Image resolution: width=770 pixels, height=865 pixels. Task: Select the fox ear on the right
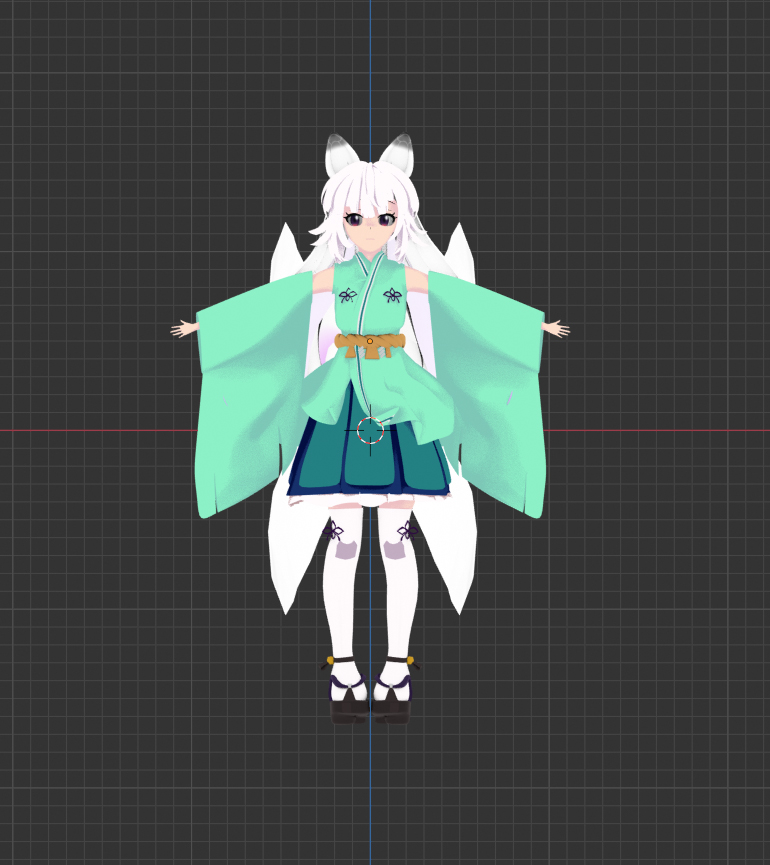(x=397, y=155)
